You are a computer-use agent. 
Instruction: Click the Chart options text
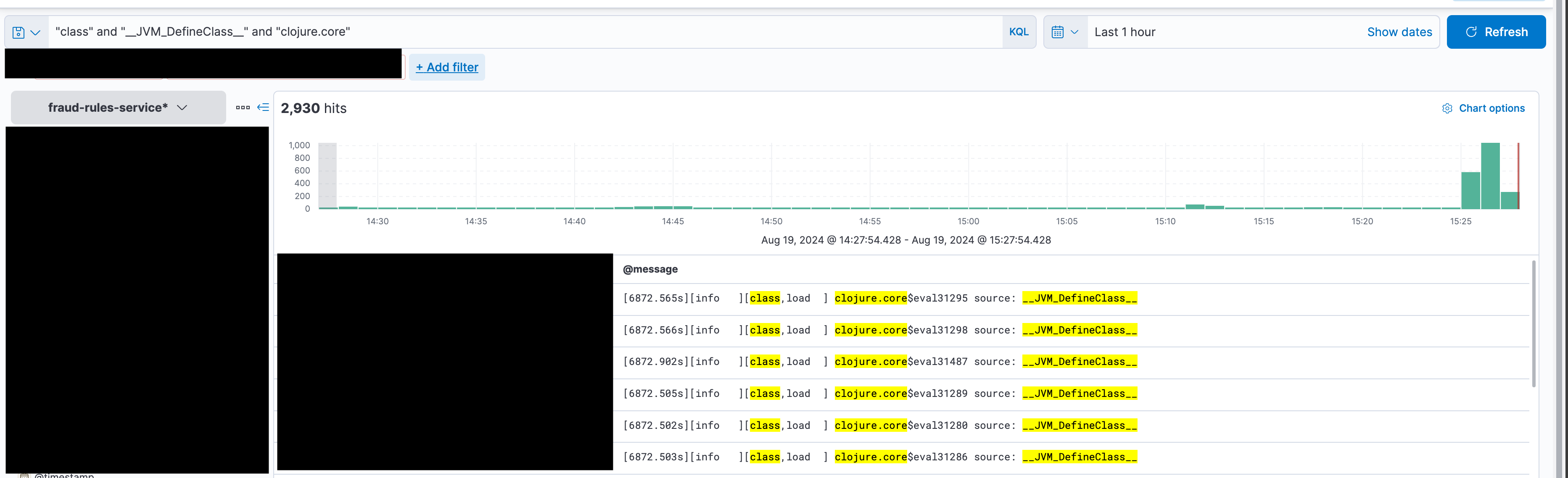tap(1491, 108)
